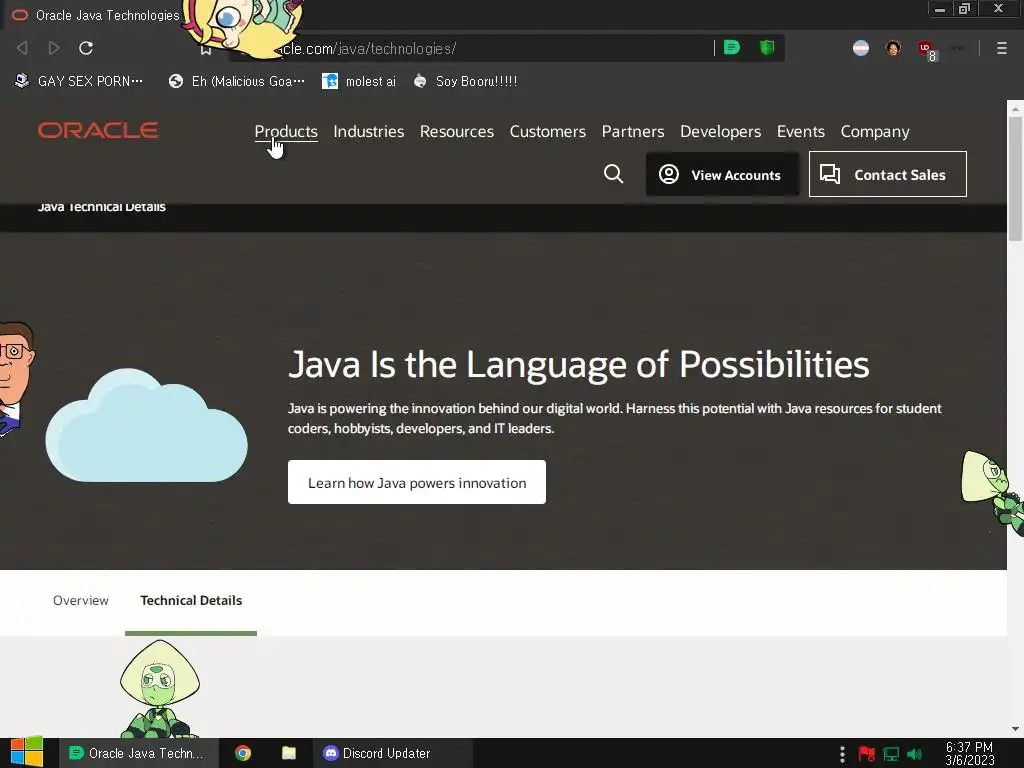
Task: Open the Windows Start button
Action: (x=27, y=752)
